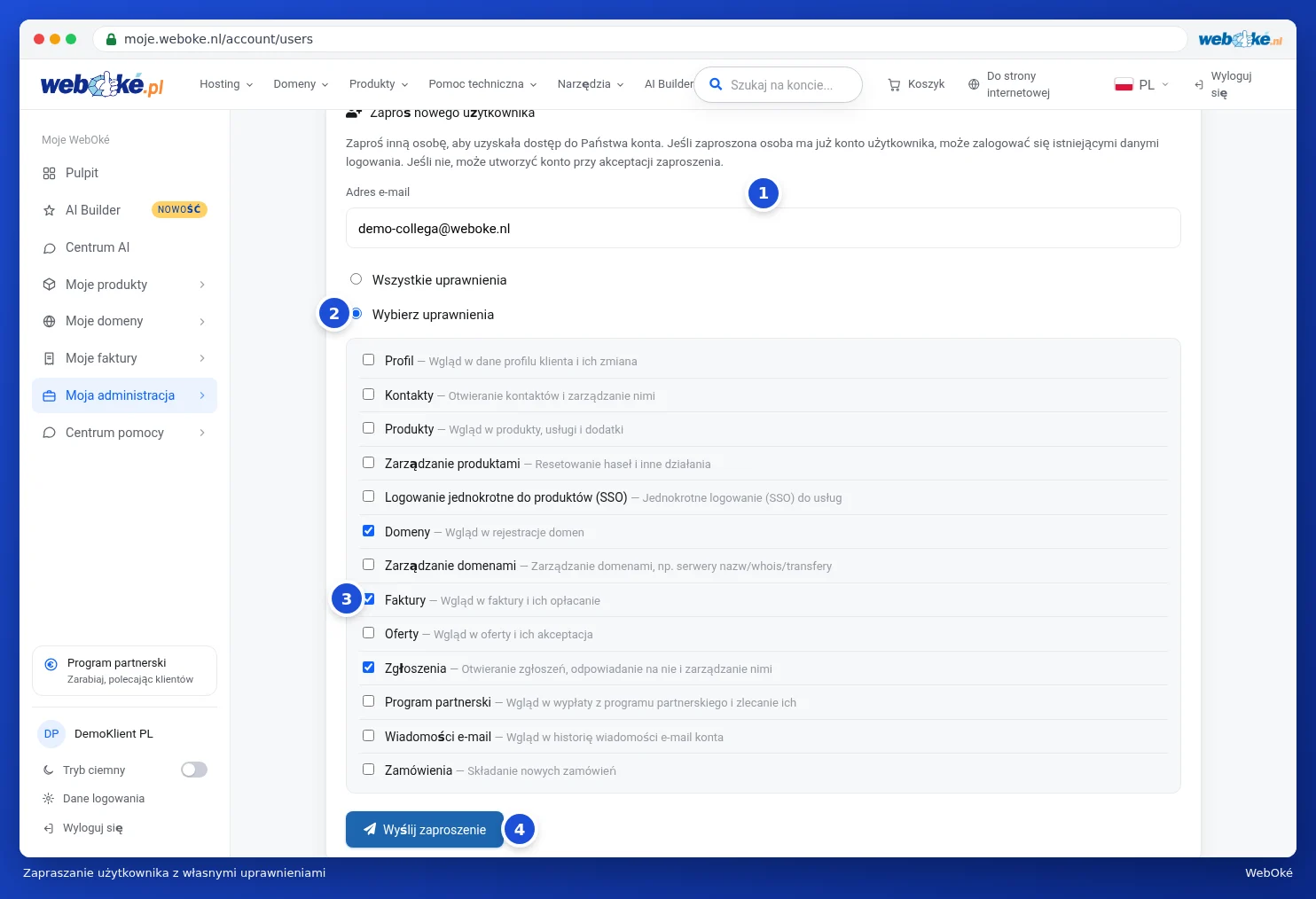Image resolution: width=1316 pixels, height=899 pixels.
Task: Click Wyloguj się in the sidebar
Action: (83, 828)
